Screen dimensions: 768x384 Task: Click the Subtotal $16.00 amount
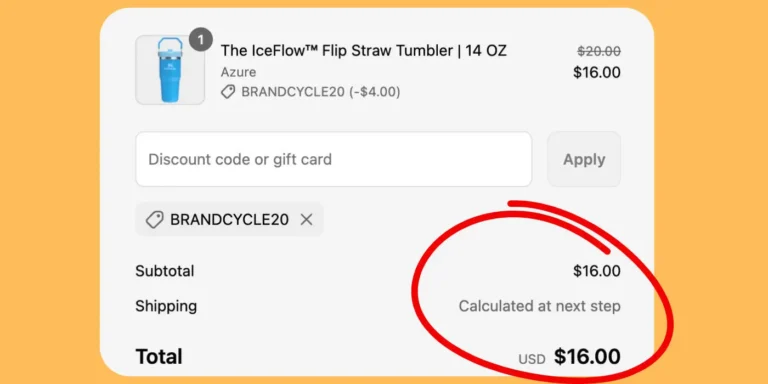597,271
